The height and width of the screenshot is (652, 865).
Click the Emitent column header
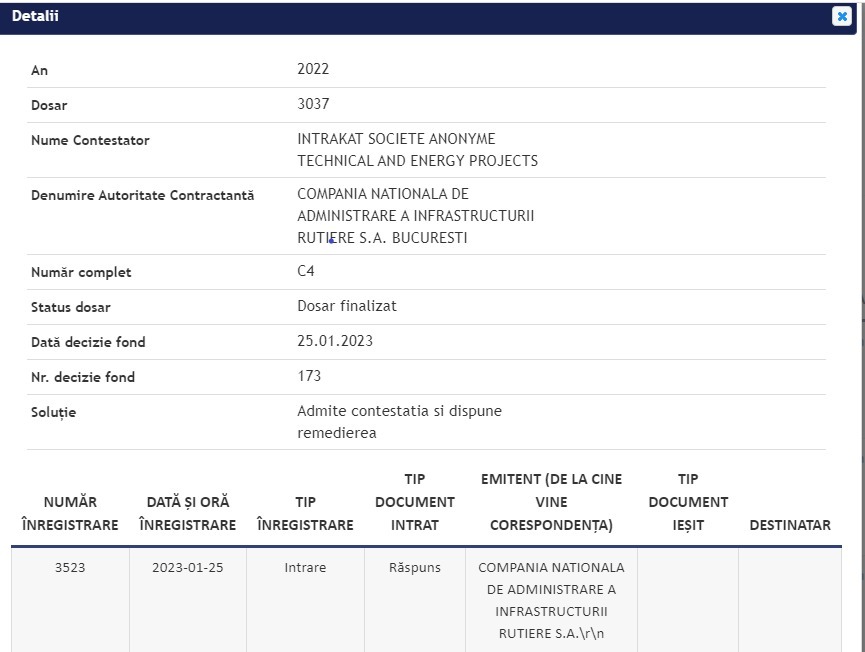[551, 502]
